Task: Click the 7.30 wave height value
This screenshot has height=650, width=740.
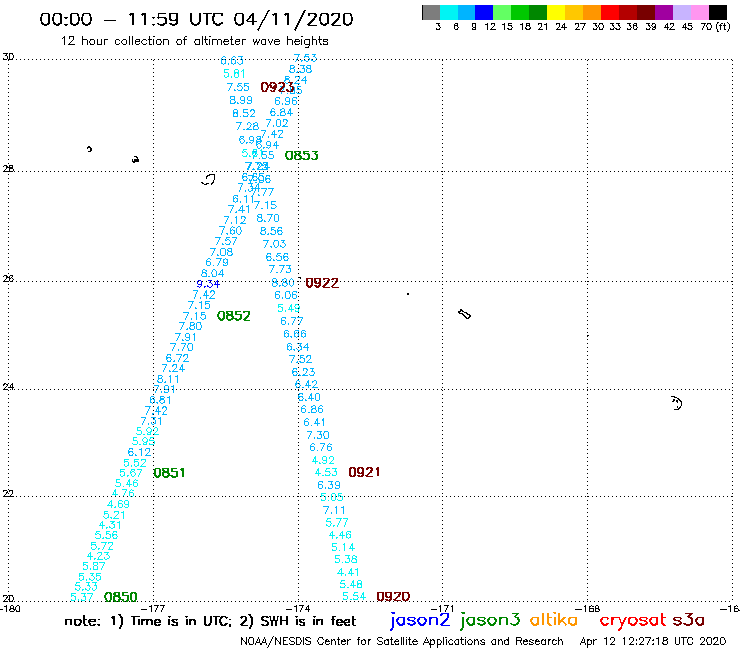Action: [318, 435]
